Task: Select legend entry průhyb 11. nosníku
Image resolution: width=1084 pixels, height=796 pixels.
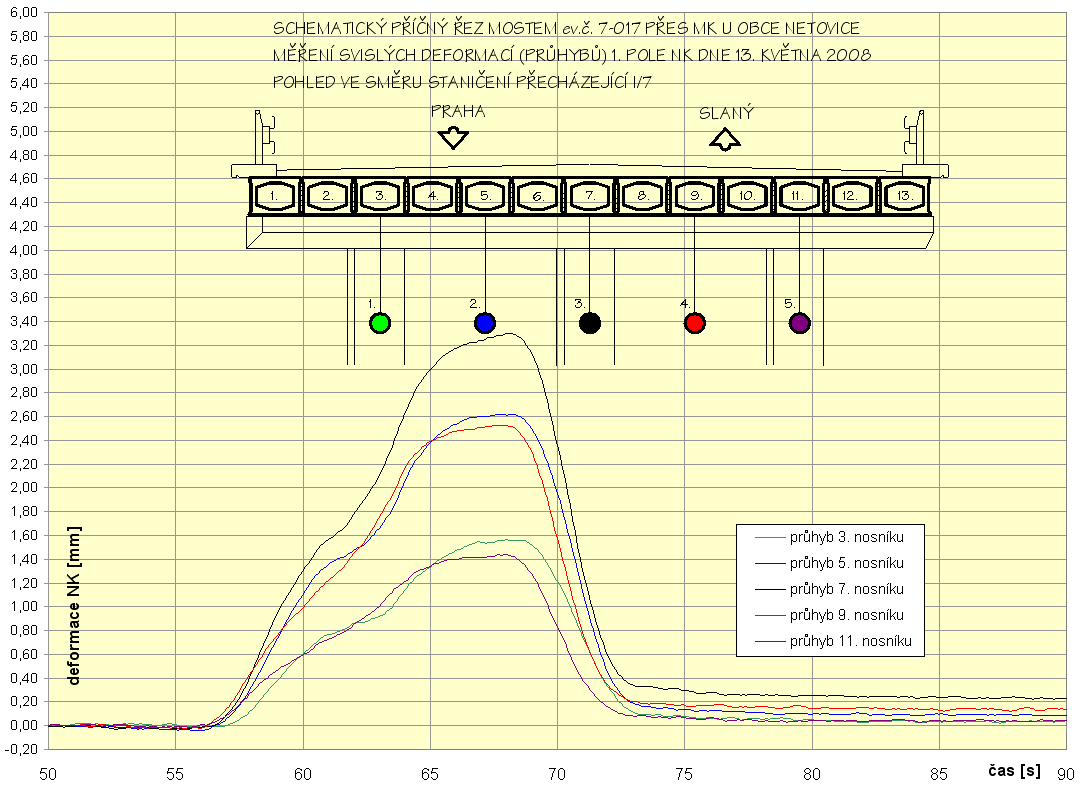Action: point(849,641)
